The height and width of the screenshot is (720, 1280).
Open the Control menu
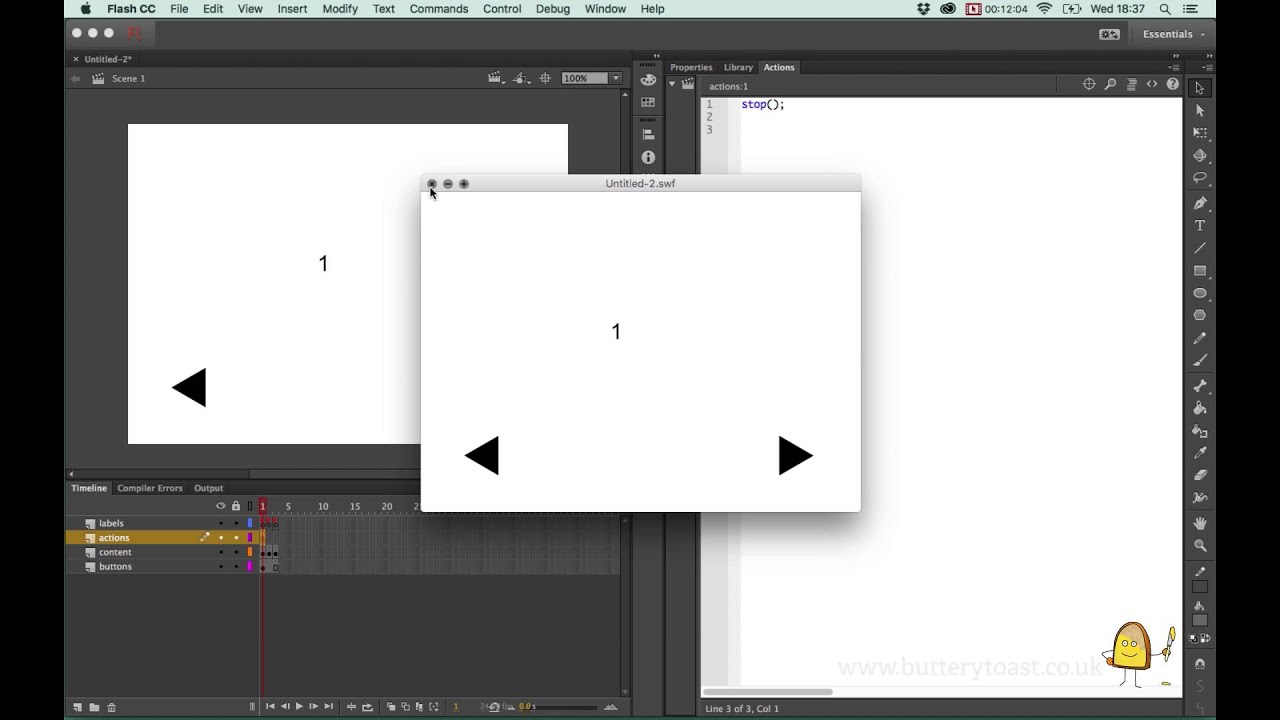point(502,9)
